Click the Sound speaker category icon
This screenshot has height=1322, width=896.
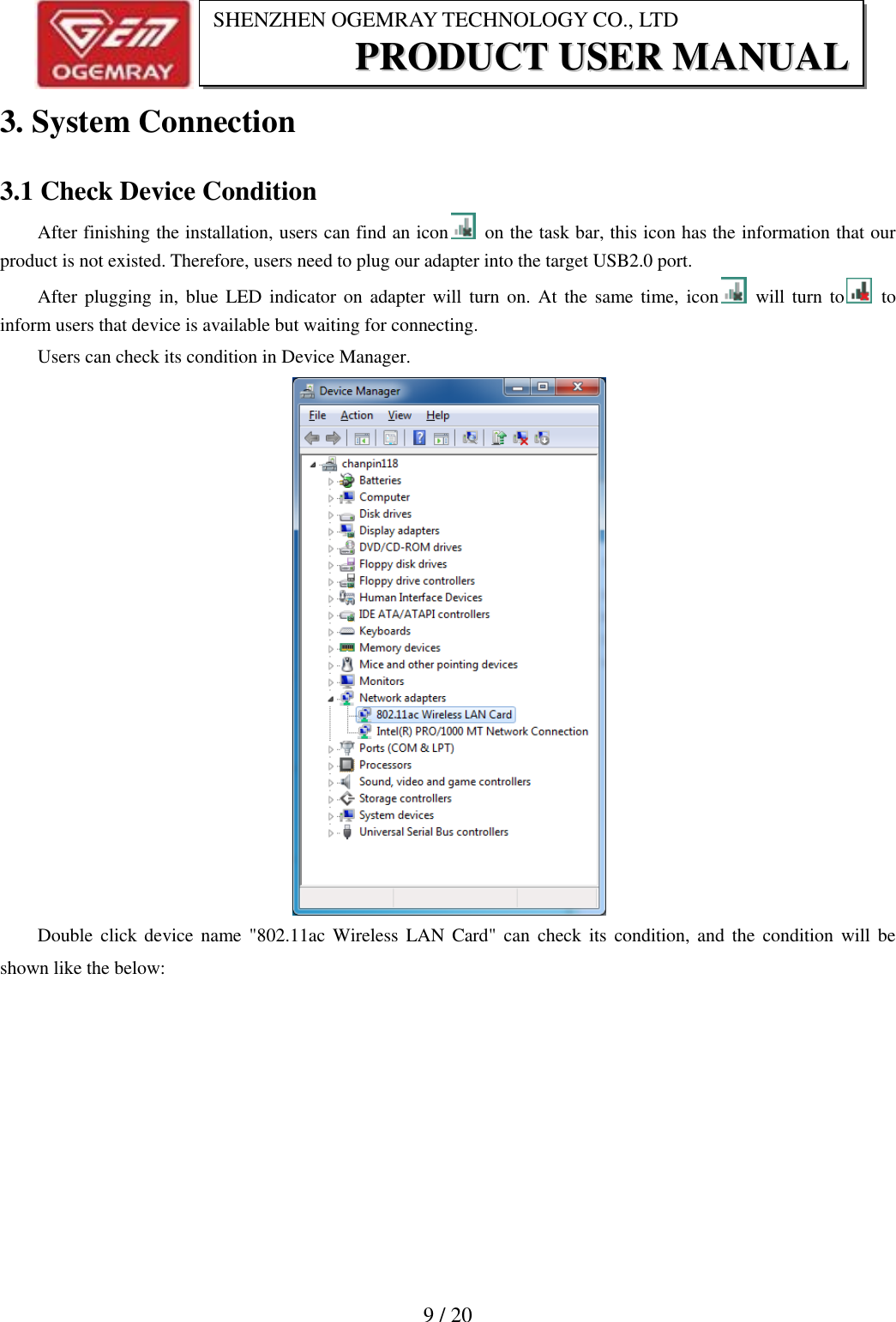(346, 782)
